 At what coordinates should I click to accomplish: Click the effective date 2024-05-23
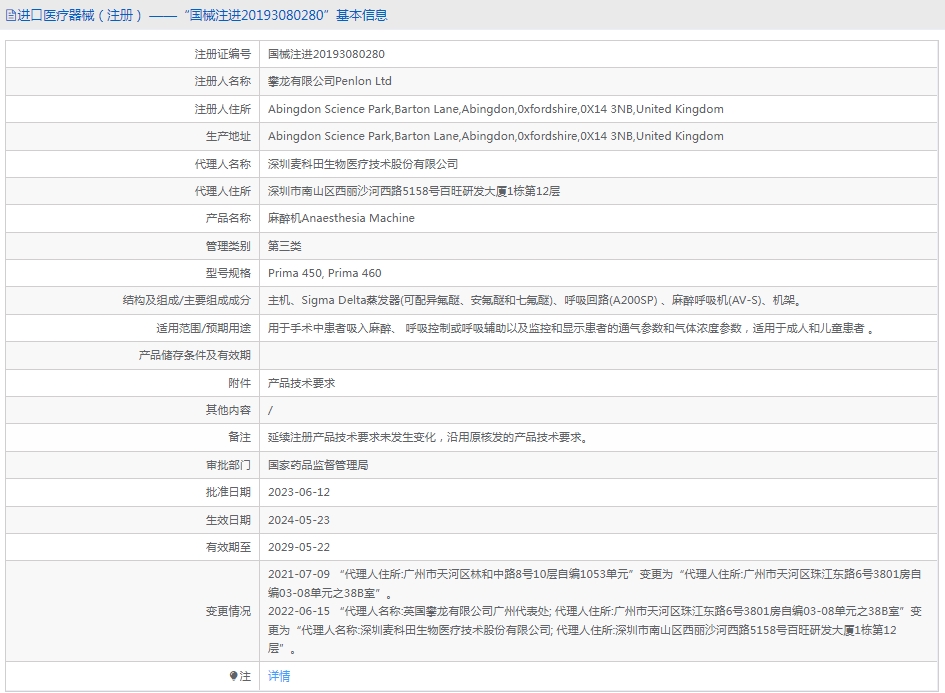click(298, 520)
